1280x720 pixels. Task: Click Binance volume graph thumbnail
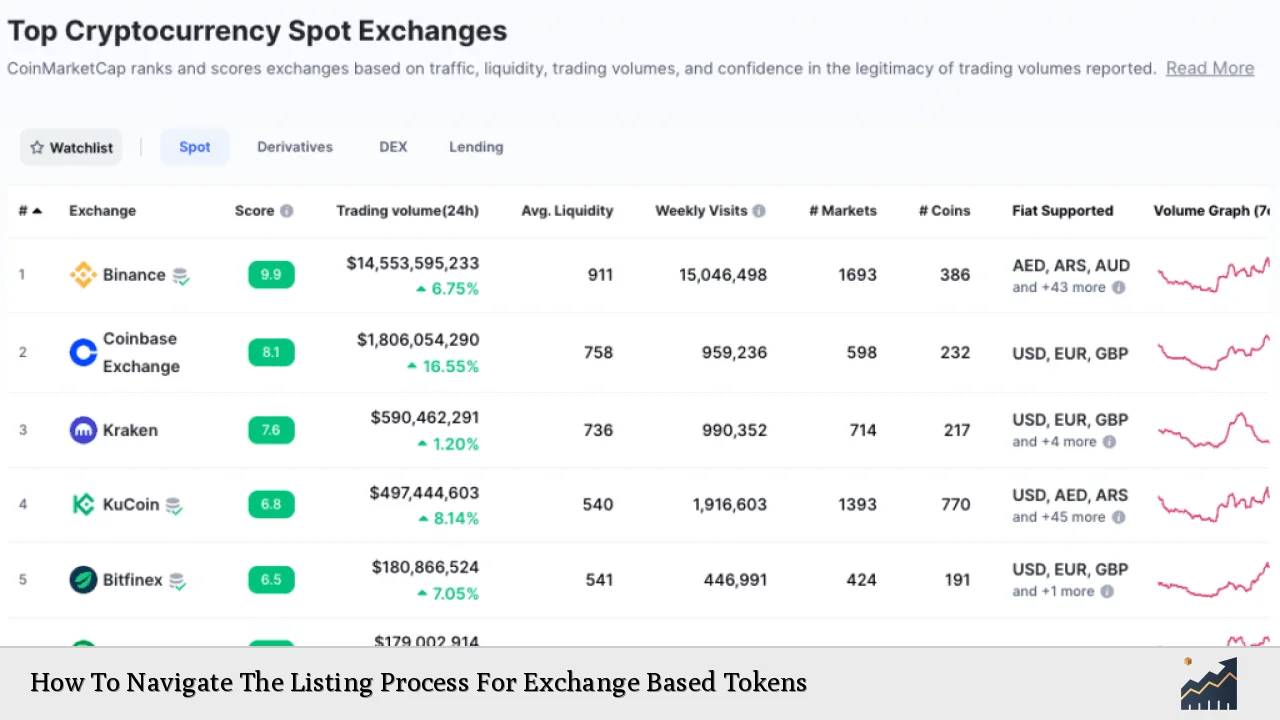[x=1214, y=274]
